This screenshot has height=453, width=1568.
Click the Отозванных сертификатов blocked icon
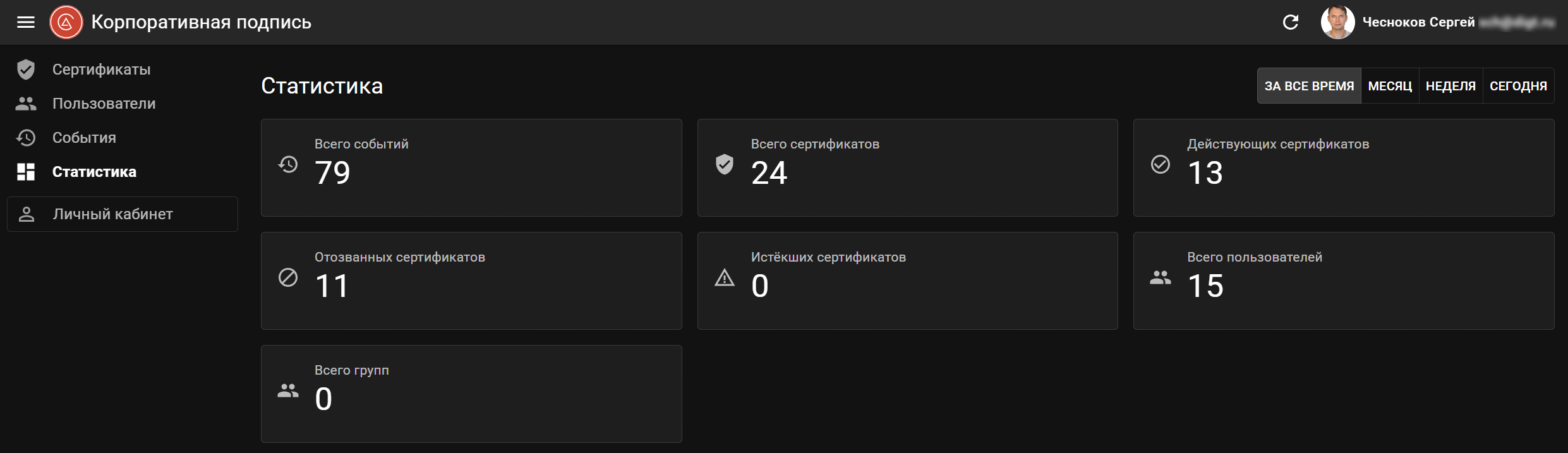(288, 277)
